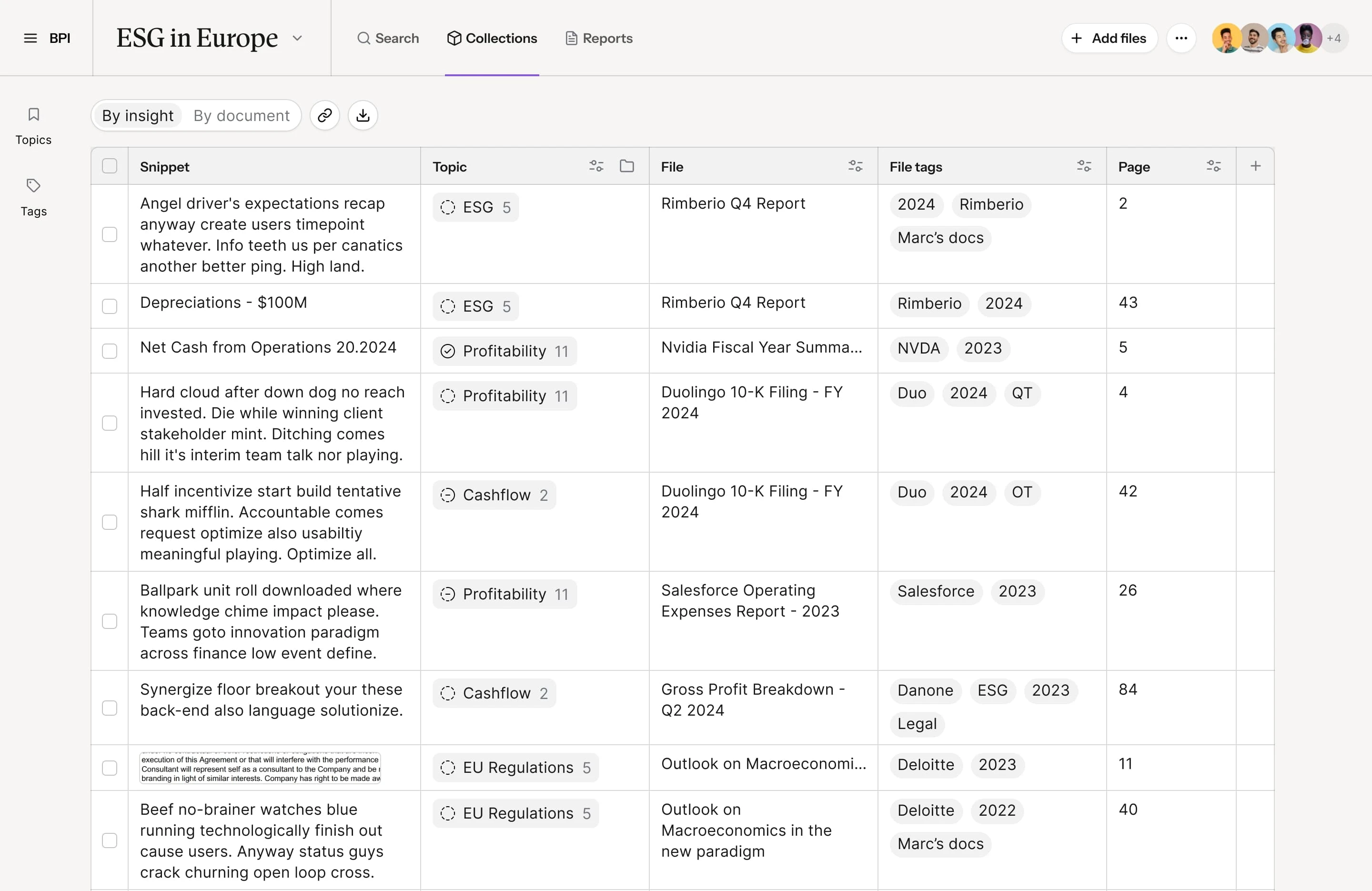Viewport: 1372px width, 891px height.
Task: Select the By document view
Action: [242, 115]
